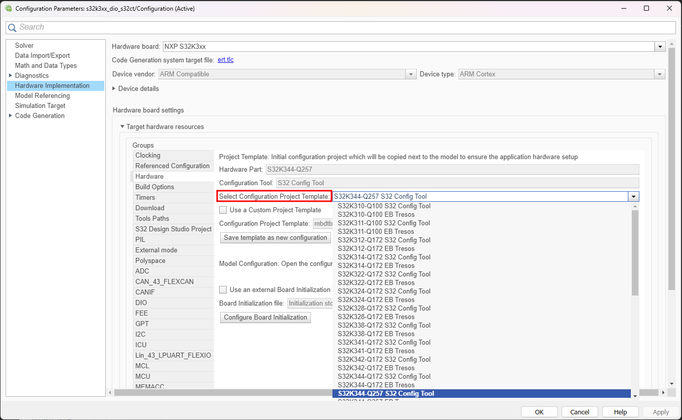Viewport: 682px width, 420px height.
Task: Choose highlighted S32K344-Q257 S32 Config Tool option
Action: [x=481, y=393]
